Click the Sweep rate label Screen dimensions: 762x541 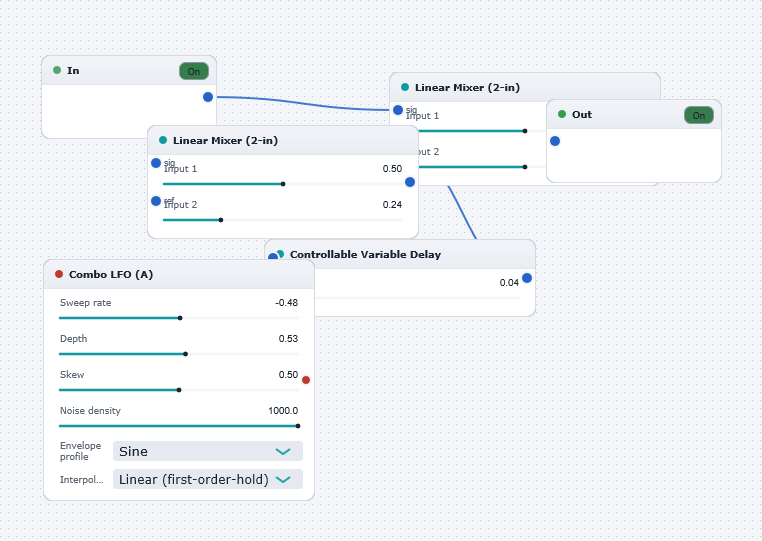pyautogui.click(x=86, y=303)
